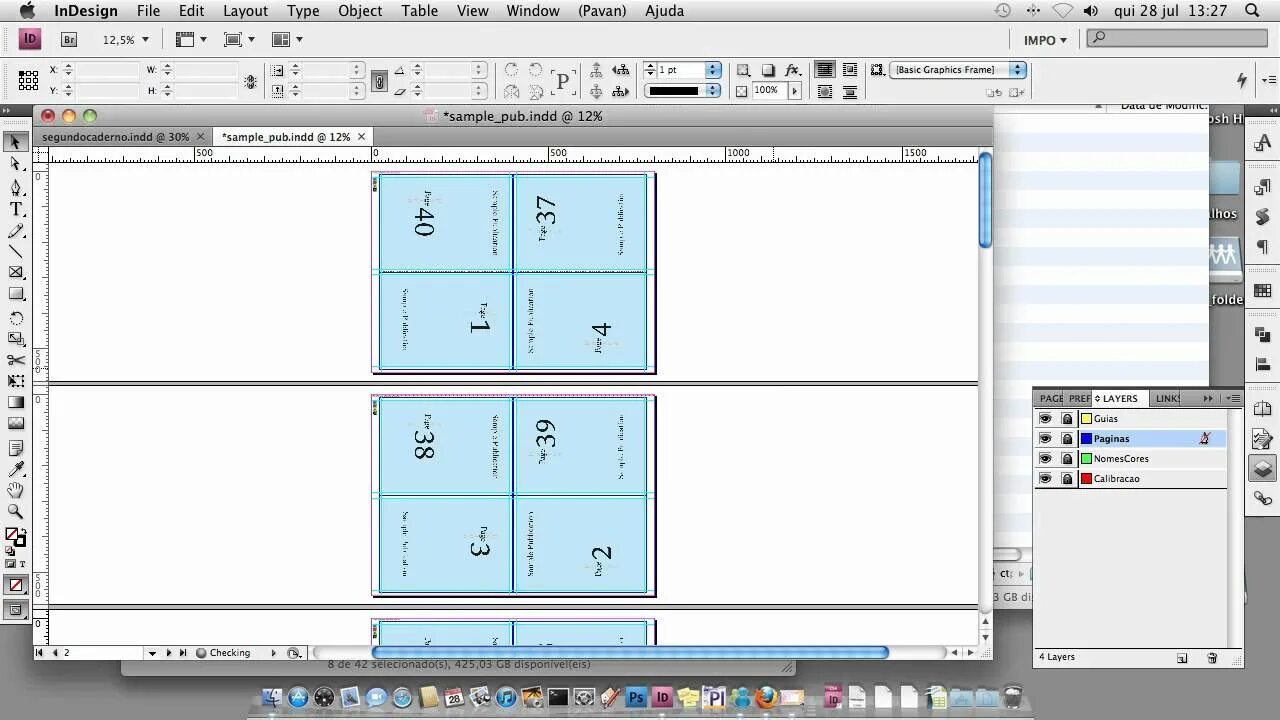Open the Table menu

[x=420, y=11]
